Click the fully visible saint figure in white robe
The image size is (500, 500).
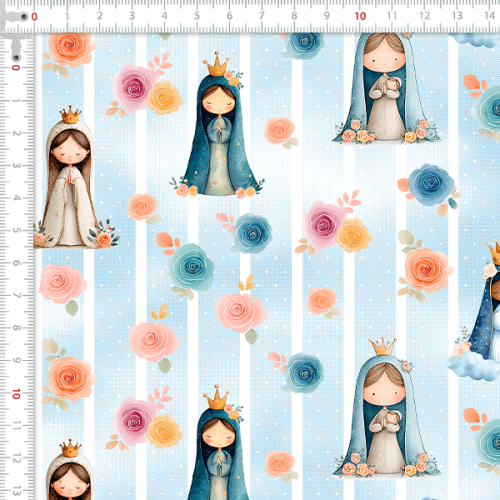[72, 178]
